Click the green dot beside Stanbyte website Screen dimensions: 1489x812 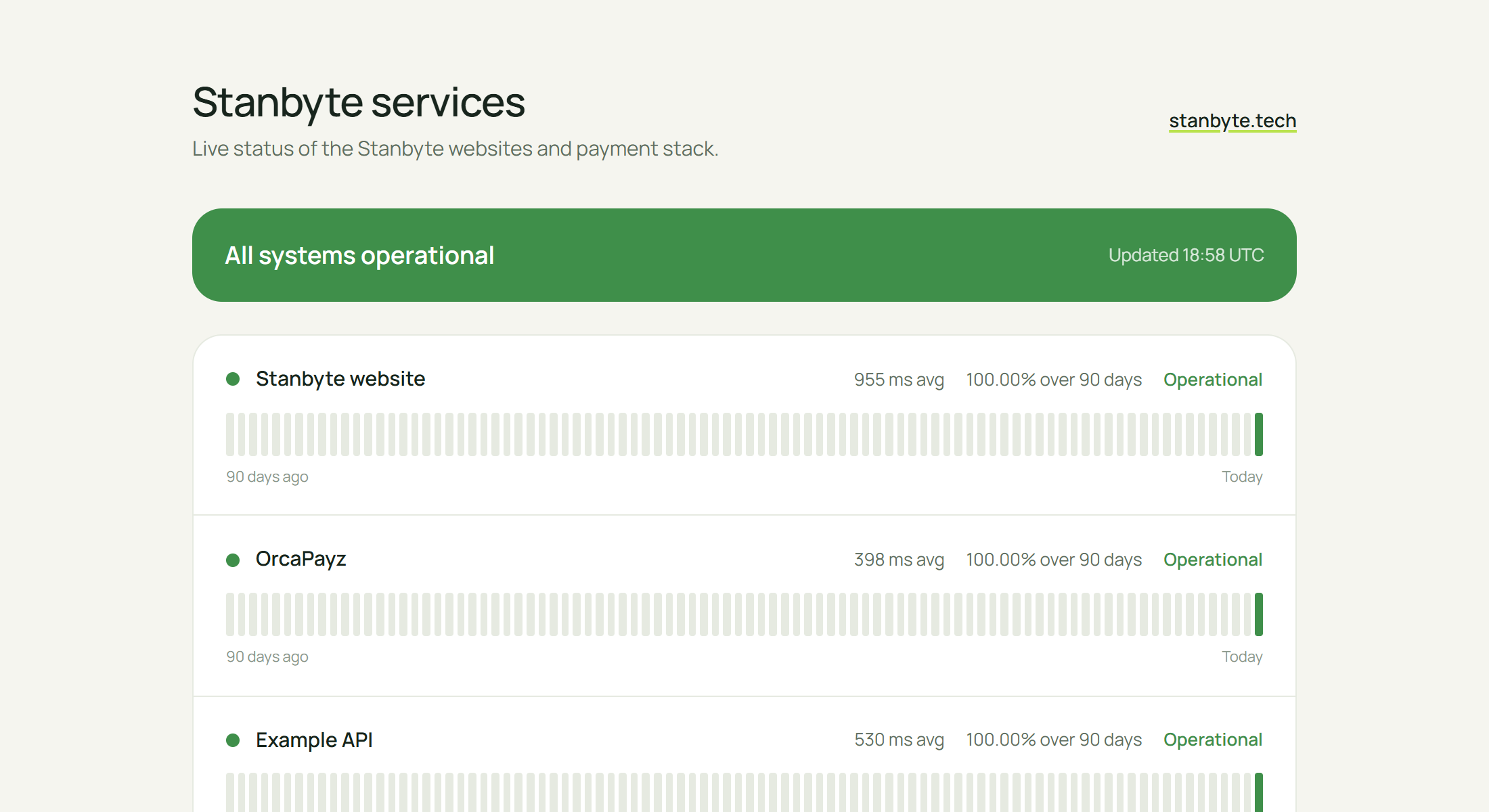click(233, 379)
